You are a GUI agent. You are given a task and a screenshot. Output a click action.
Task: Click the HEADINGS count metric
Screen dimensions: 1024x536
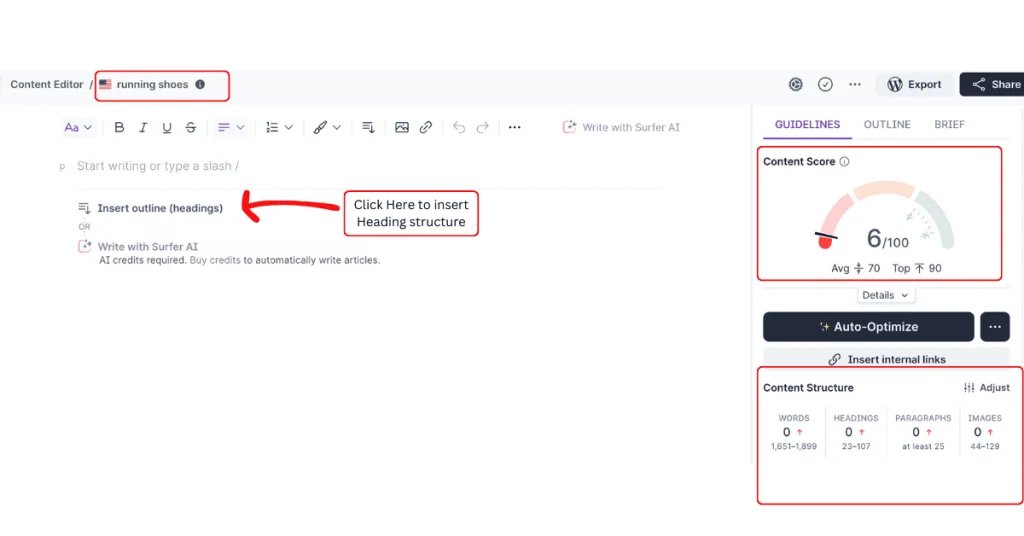click(856, 432)
